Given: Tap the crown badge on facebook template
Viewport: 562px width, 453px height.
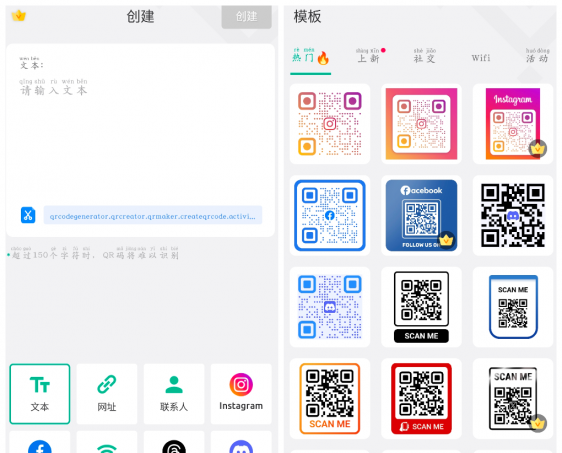Looking at the screenshot, I should (x=446, y=239).
